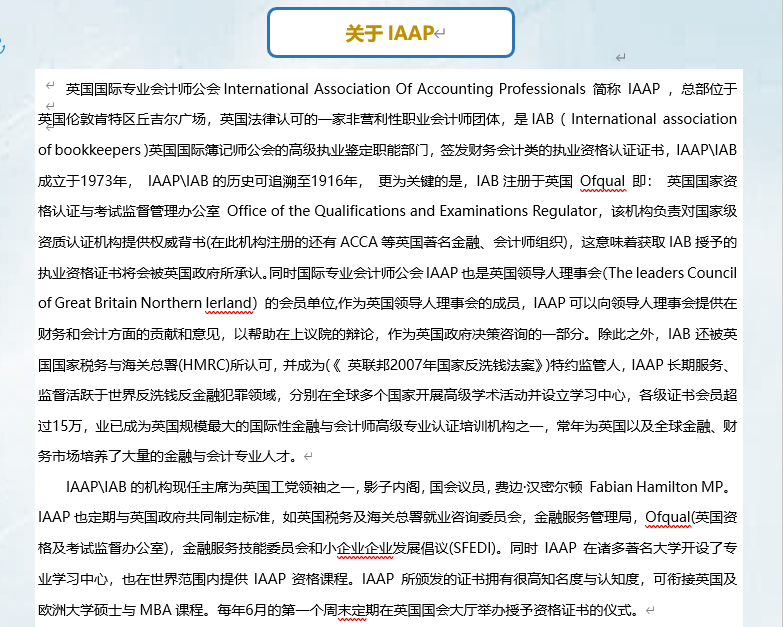Click the year 1973年
Viewport: 783px width, 627px height.
tap(103, 181)
